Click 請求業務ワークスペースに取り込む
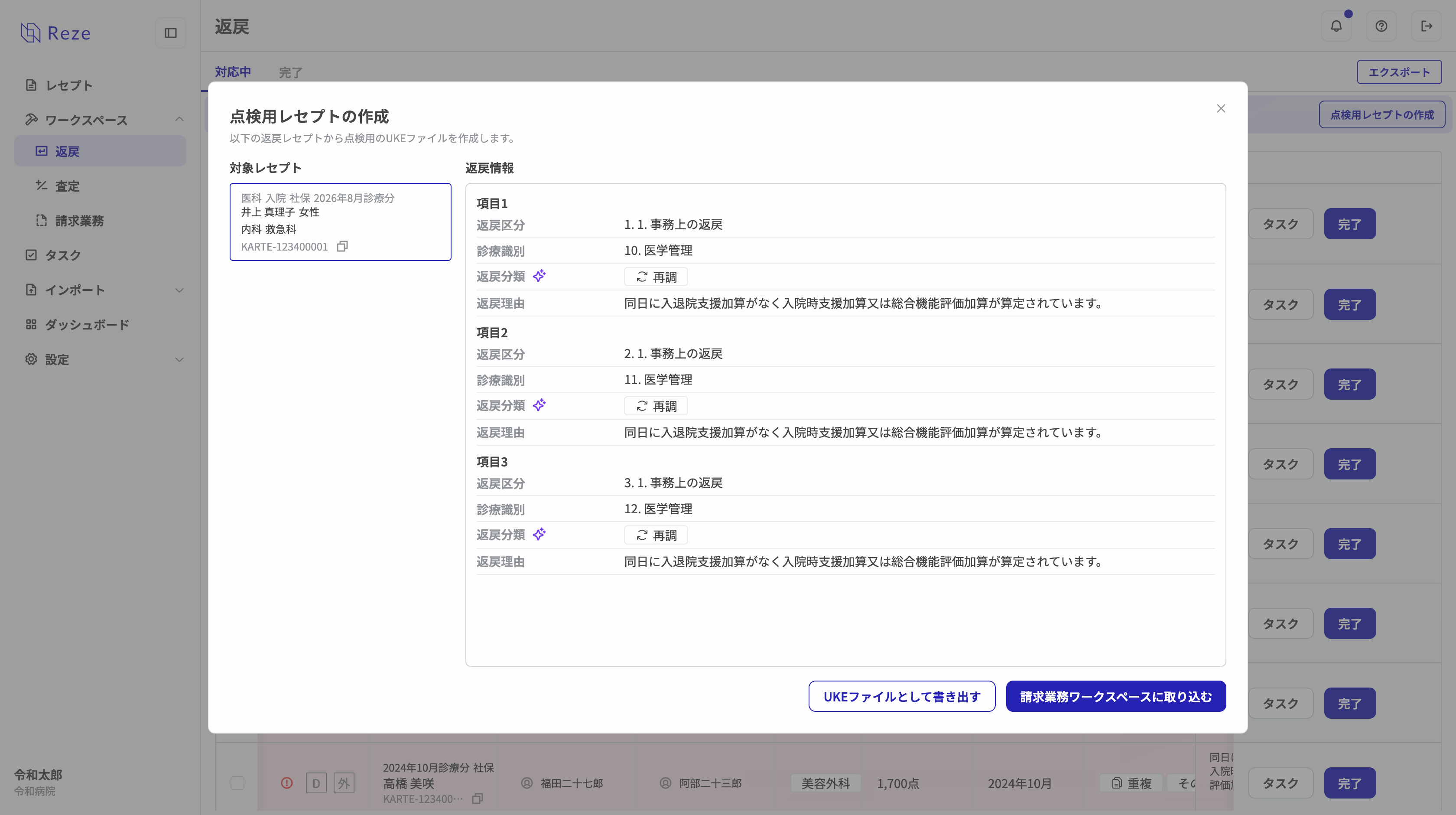1456x815 pixels. coord(1116,696)
